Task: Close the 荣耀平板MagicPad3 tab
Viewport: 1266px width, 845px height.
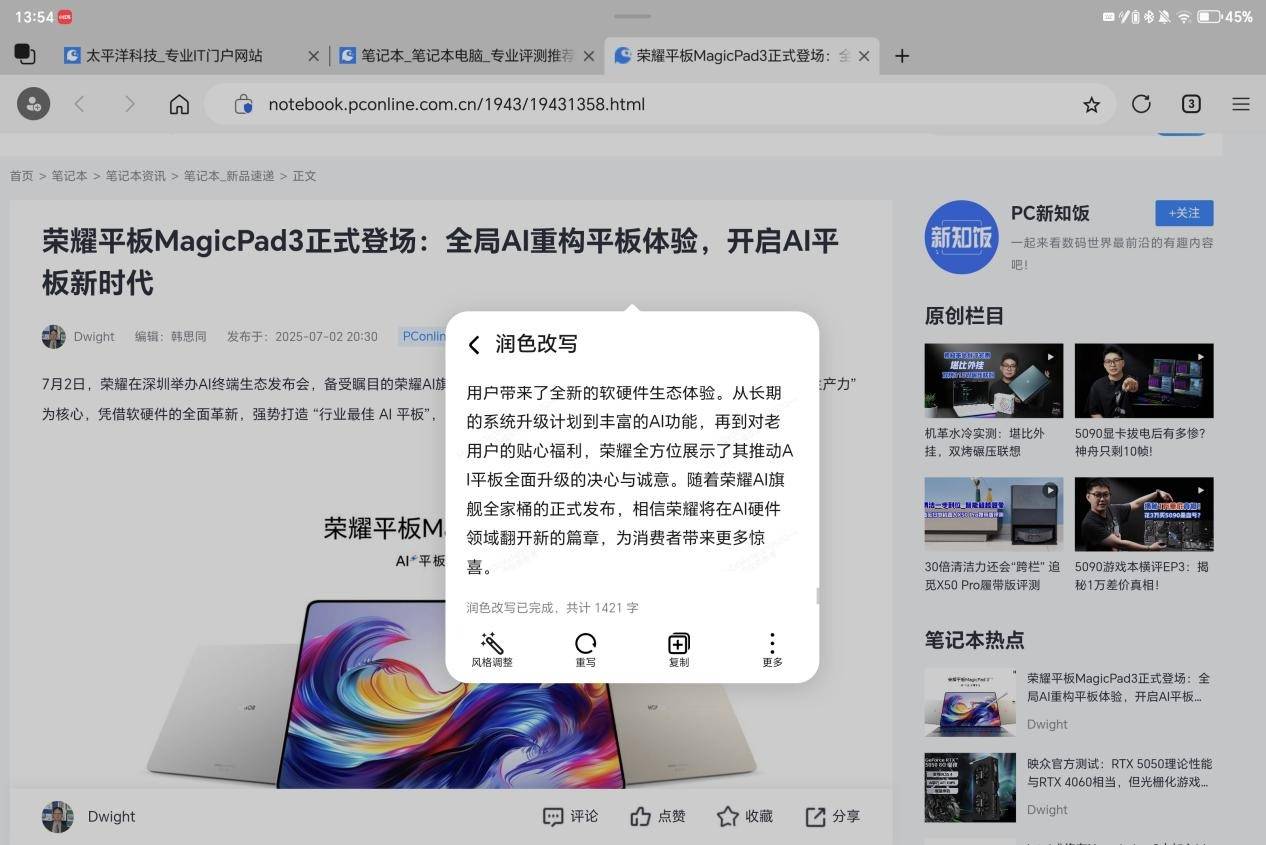Action: pos(864,56)
